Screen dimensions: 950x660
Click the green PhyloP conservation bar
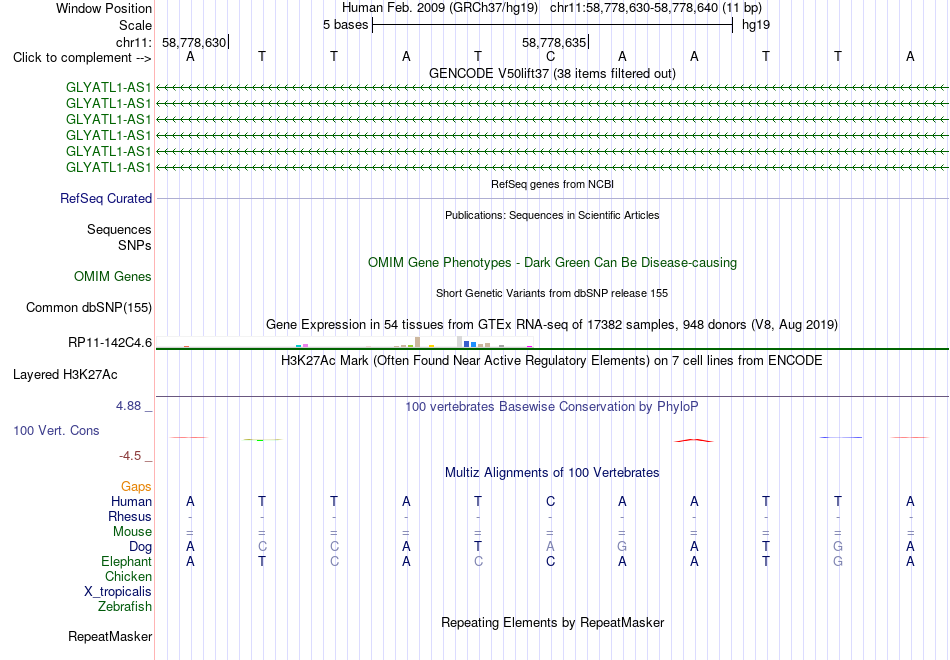(x=262, y=439)
